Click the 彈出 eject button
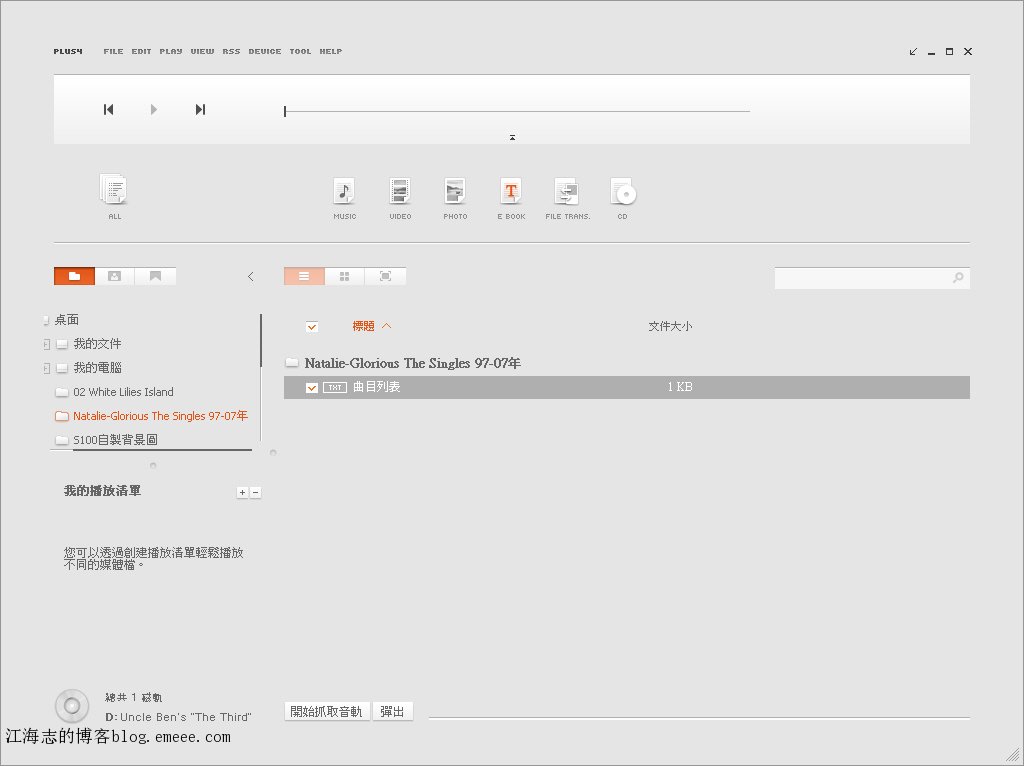Viewport: 1024px width, 766px height. [392, 711]
